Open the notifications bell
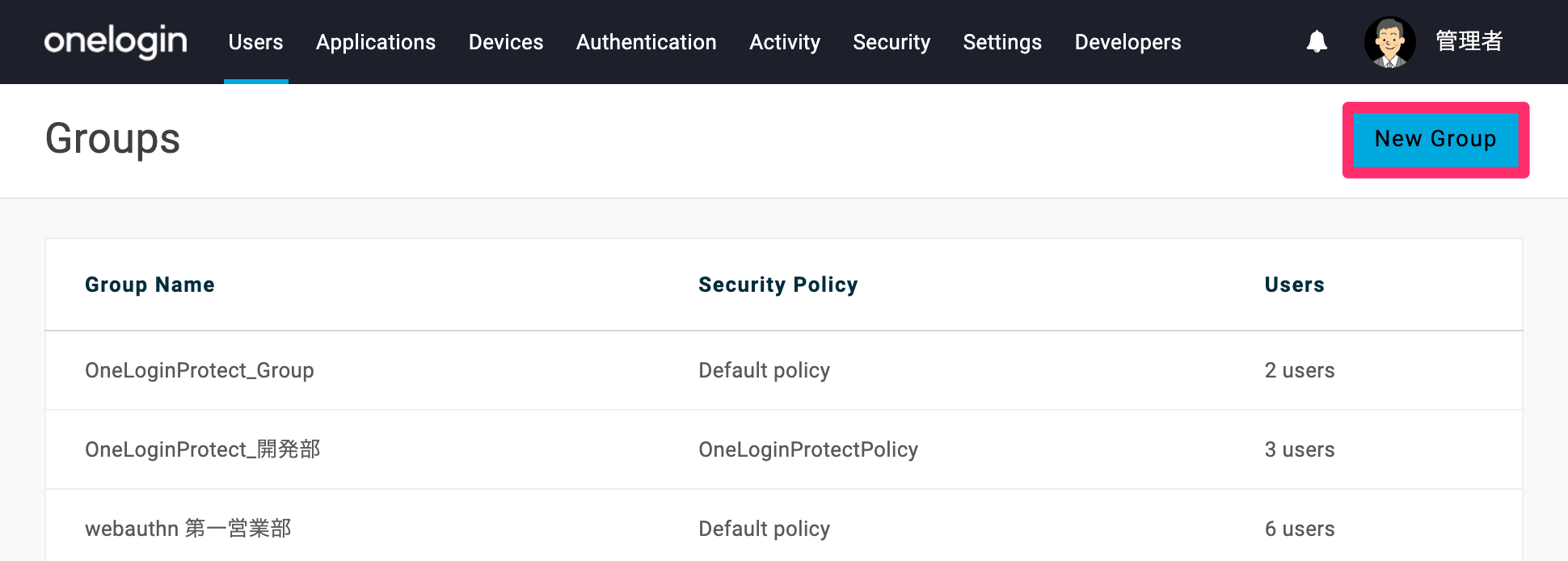This screenshot has height=561, width=1568. [1317, 41]
